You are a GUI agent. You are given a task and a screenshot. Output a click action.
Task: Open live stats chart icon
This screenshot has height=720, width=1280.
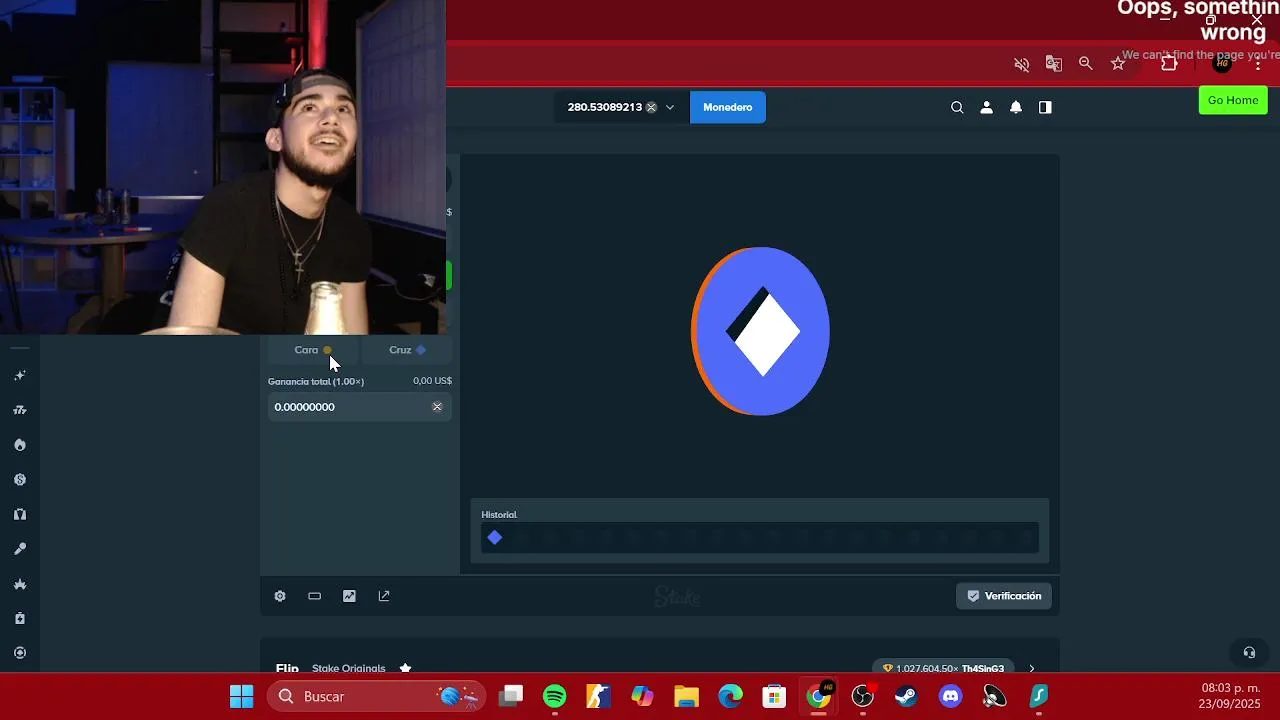tap(349, 596)
